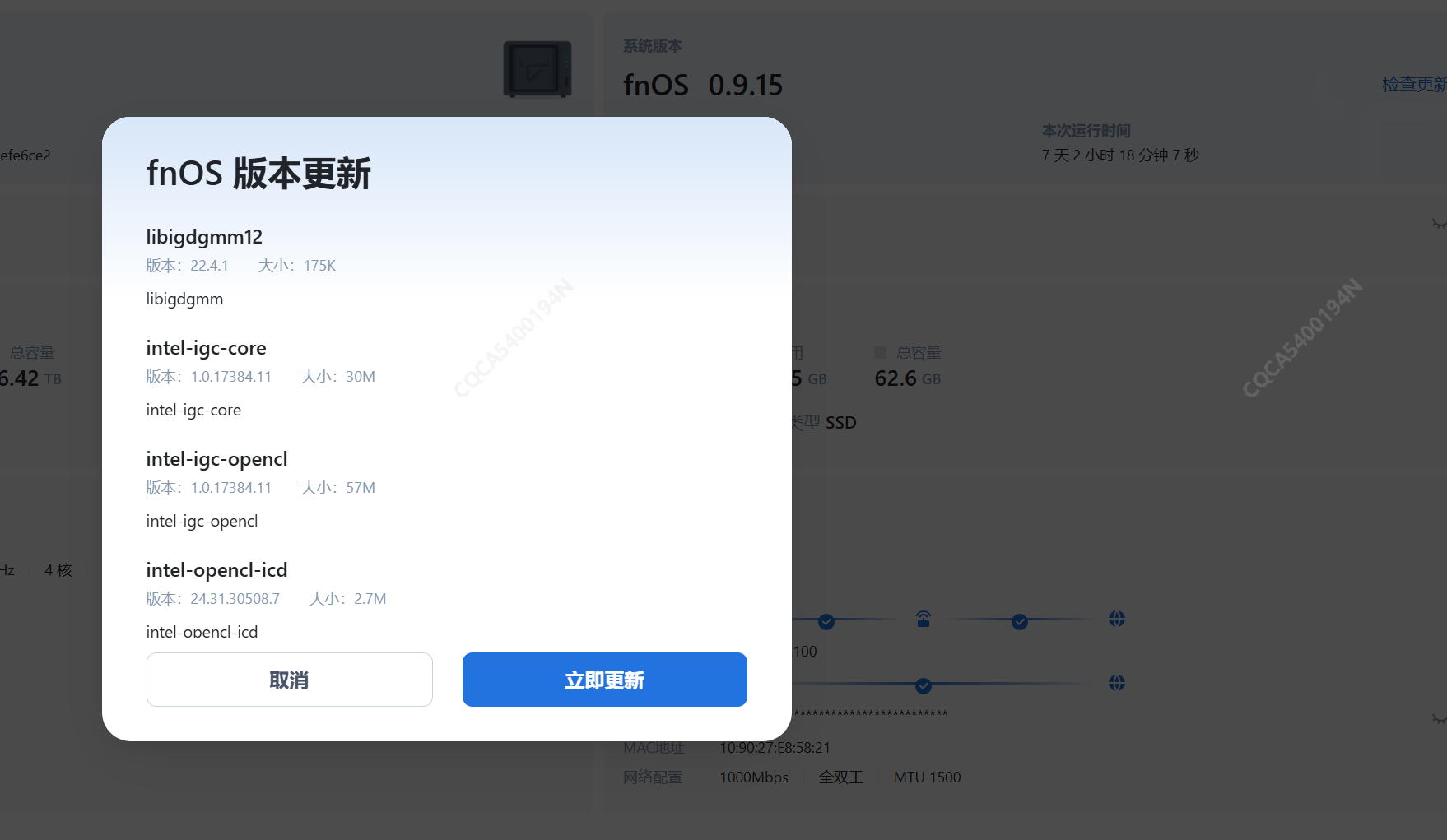Screen dimensions: 1447x840
Task: Click the SSD type text
Action: 840,423
